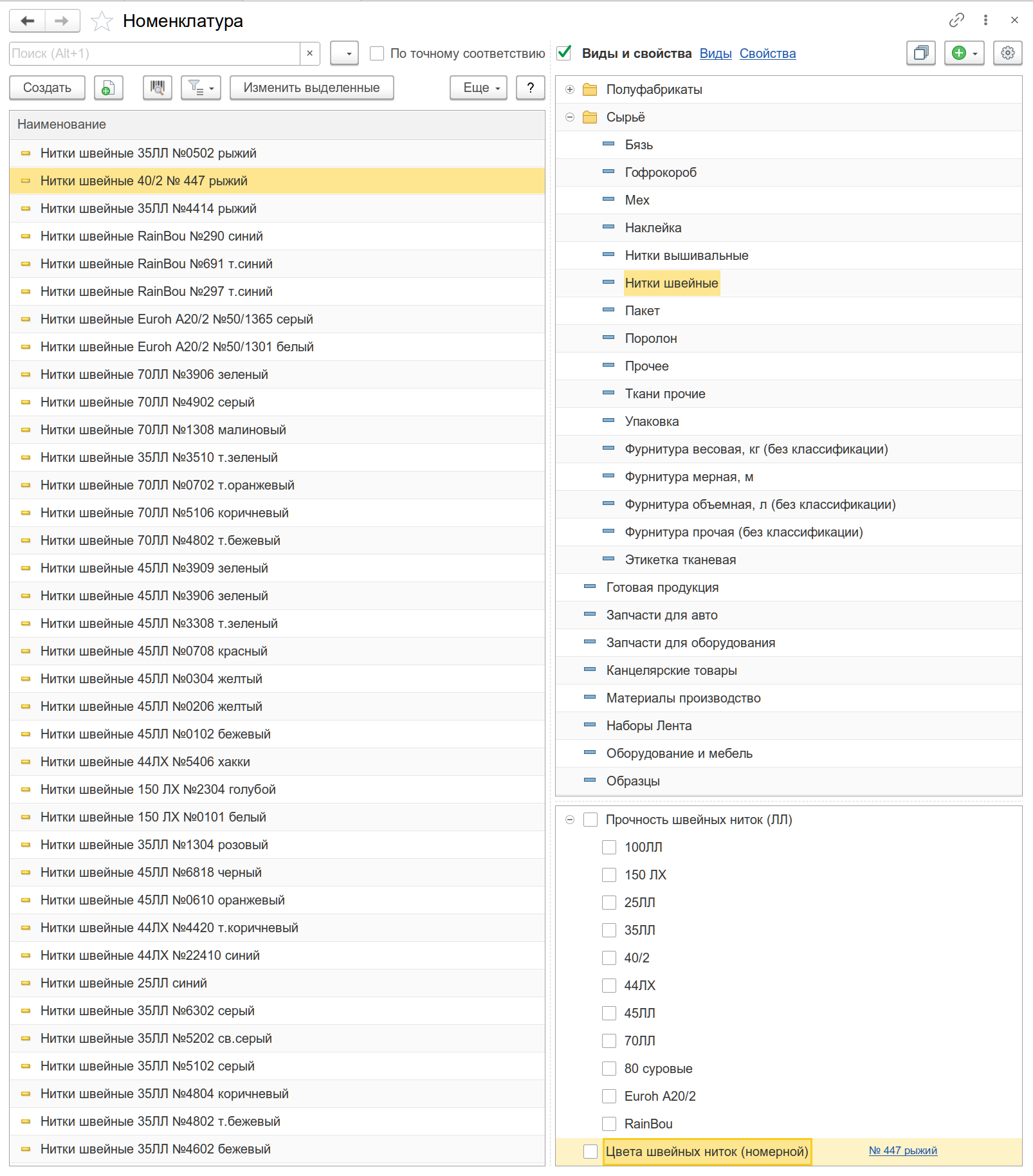The height and width of the screenshot is (1176, 1033).
Task: Click the Создать button
Action: (47, 87)
